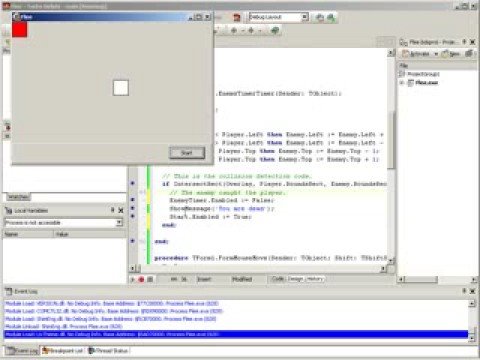Image resolution: width=480 pixels, height=360 pixels.
Task: Click the Insert mode indicator in the editor status bar
Action: pyautogui.click(x=204, y=279)
